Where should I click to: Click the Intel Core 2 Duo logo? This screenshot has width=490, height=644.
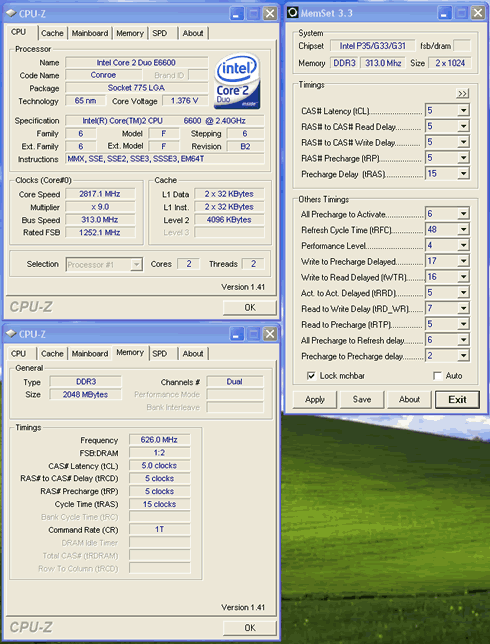point(238,82)
